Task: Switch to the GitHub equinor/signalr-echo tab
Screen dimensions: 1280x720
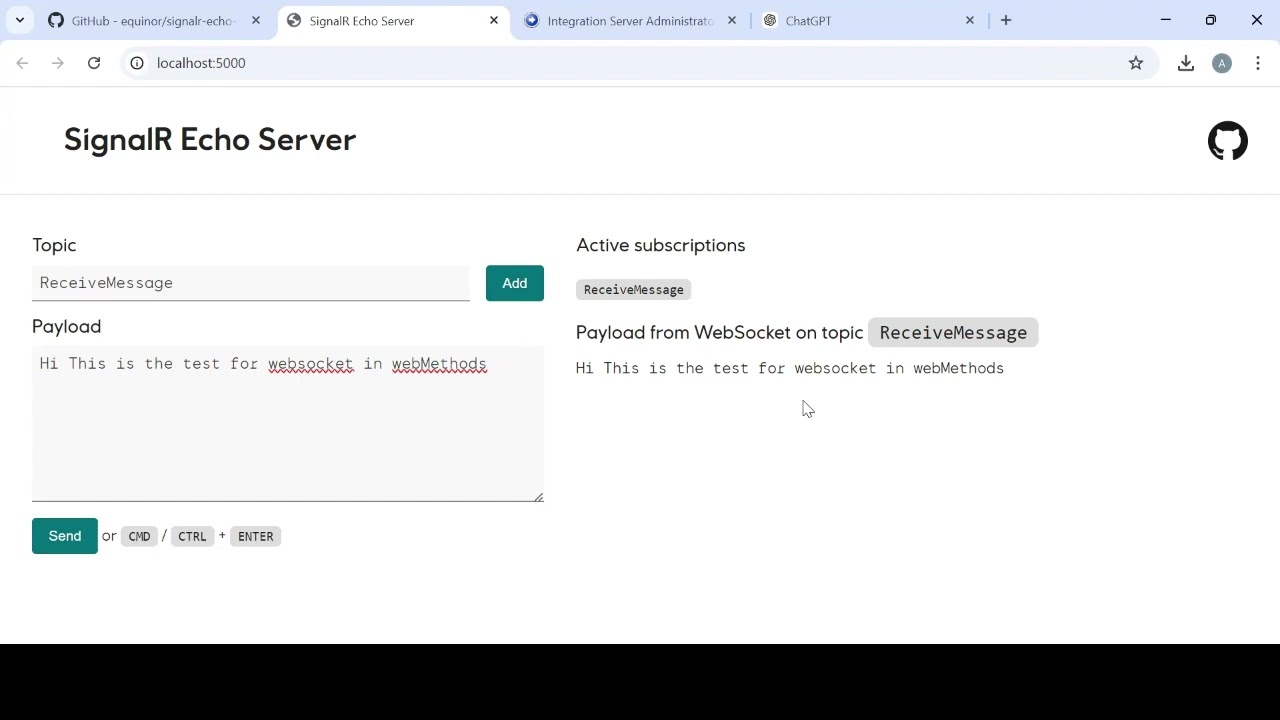Action: click(x=155, y=20)
